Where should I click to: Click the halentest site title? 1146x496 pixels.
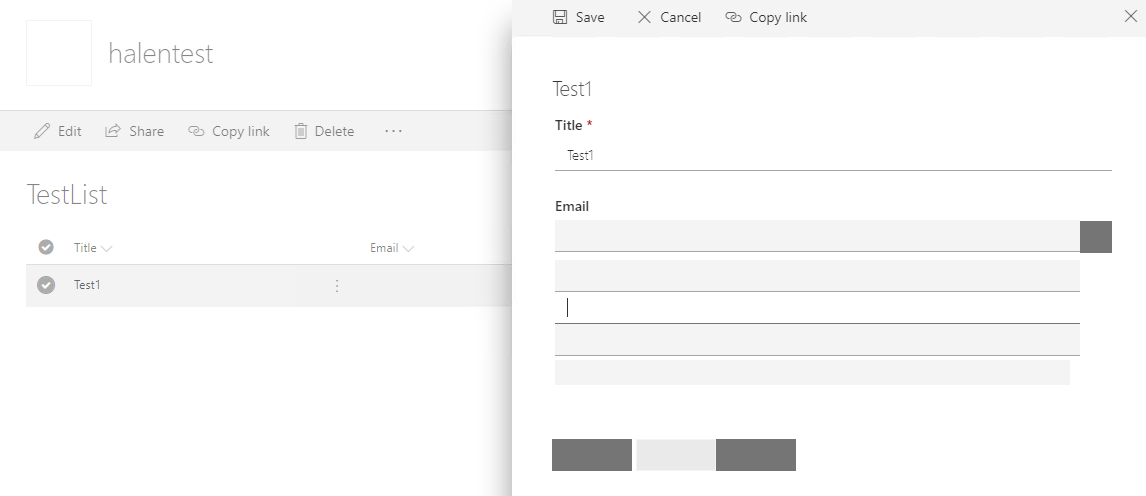coord(161,53)
